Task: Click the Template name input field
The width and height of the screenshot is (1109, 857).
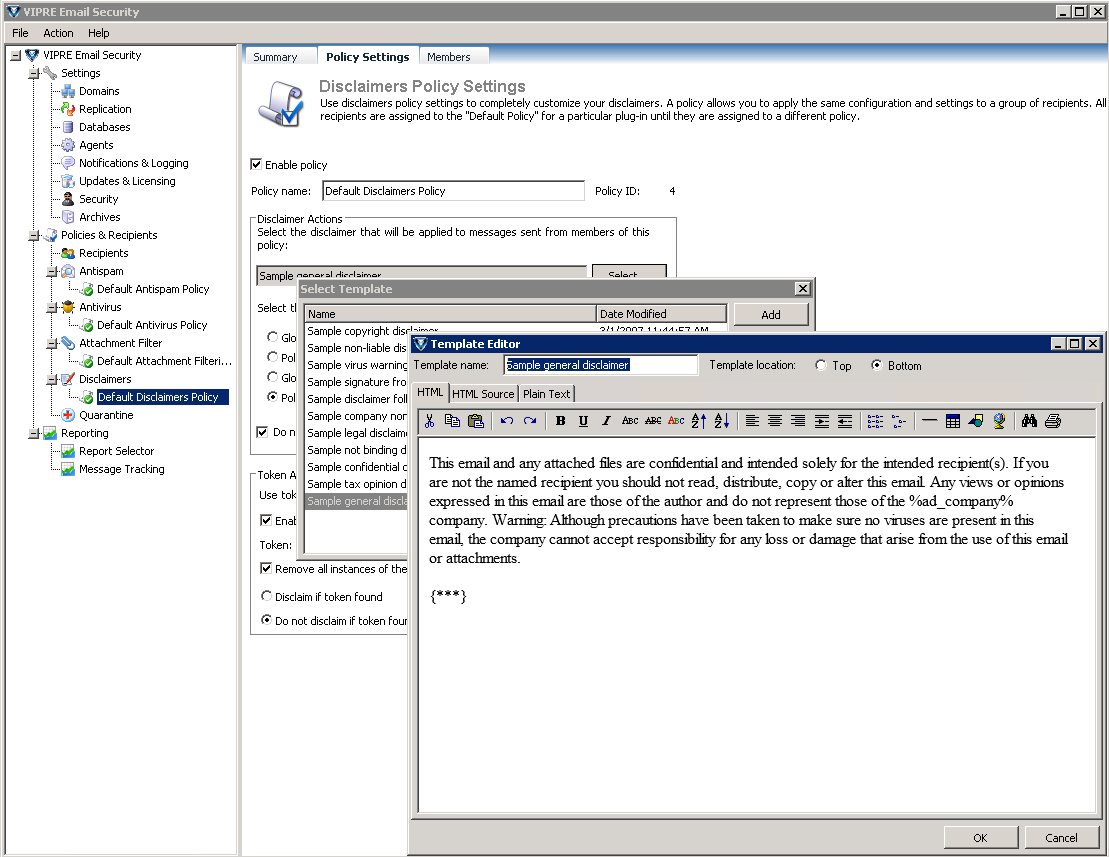Action: [x=600, y=365]
